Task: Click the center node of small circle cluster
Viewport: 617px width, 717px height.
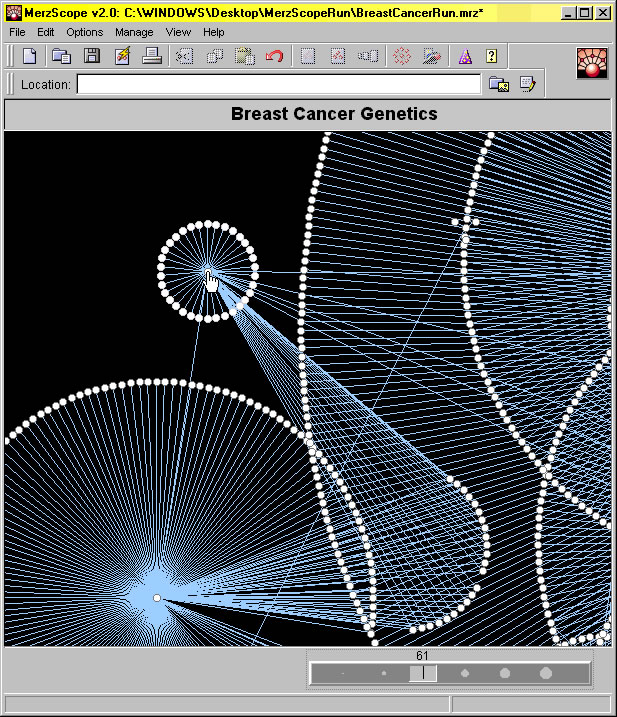Action: (x=207, y=271)
